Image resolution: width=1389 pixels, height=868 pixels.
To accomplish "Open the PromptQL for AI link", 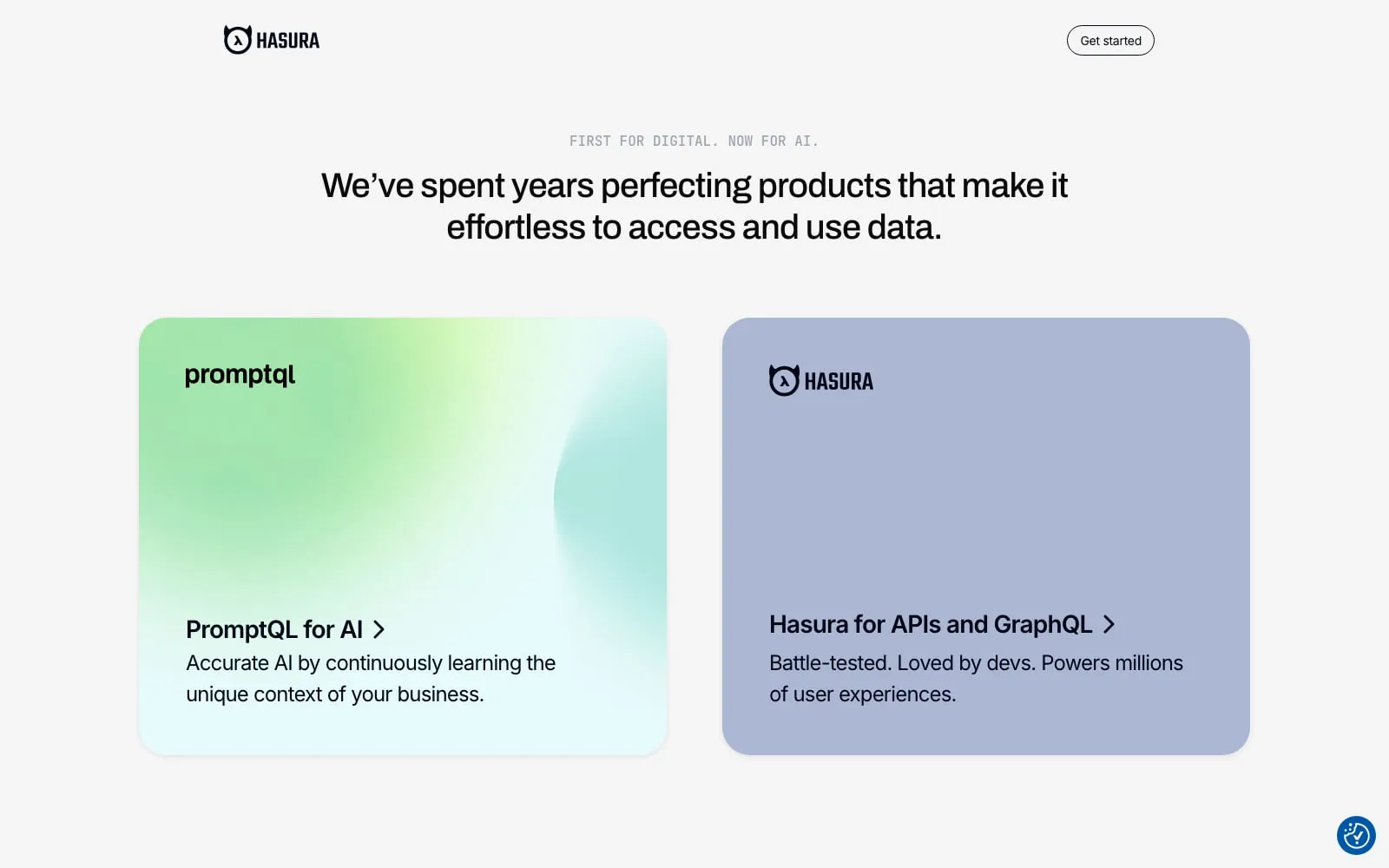I will [x=274, y=629].
